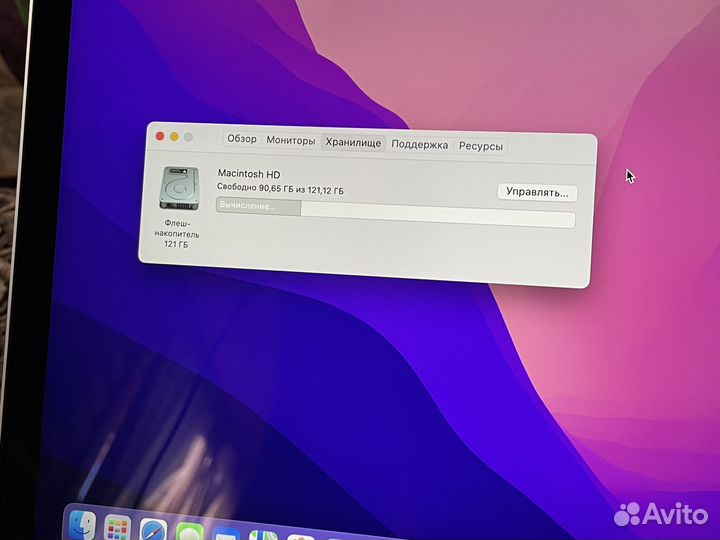Image resolution: width=720 pixels, height=540 pixels.
Task: Launch Safari from the Dock
Action: coord(153,530)
